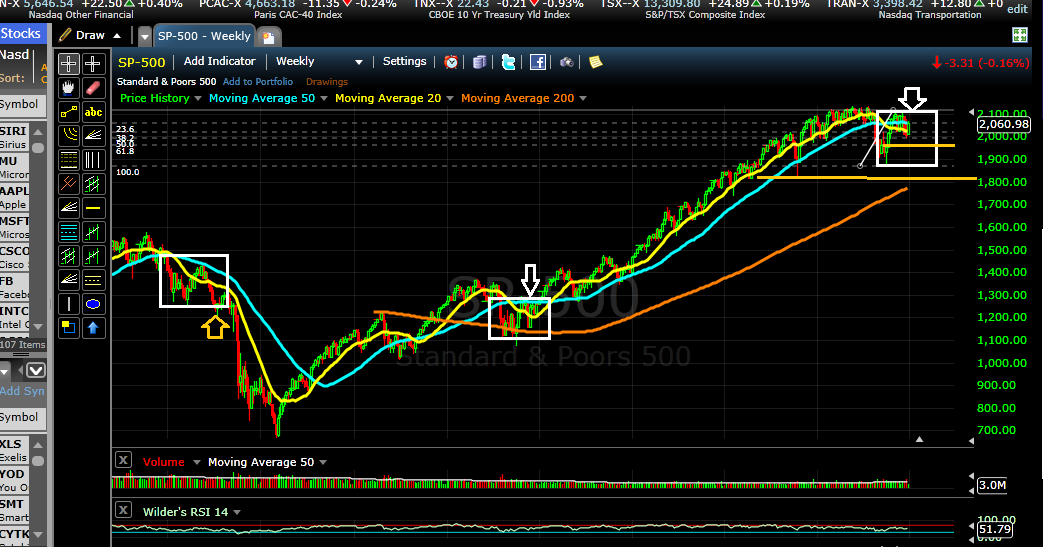Click the down chevron button in sidebar
Image resolution: width=1043 pixels, height=547 pixels.
click(x=35, y=371)
